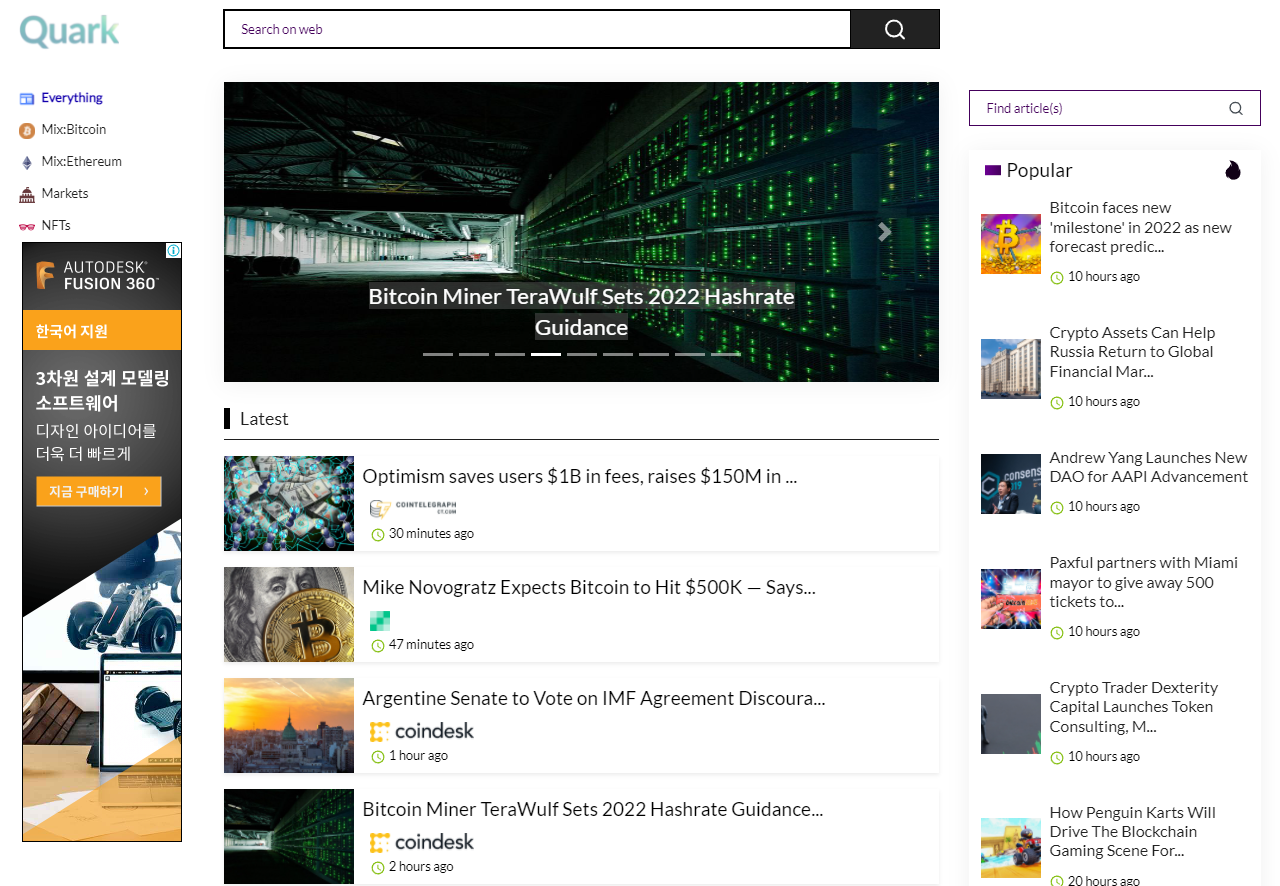Click the Novogratz article Bitcoin coin thumbnail
The height and width of the screenshot is (886, 1280).
click(x=289, y=615)
